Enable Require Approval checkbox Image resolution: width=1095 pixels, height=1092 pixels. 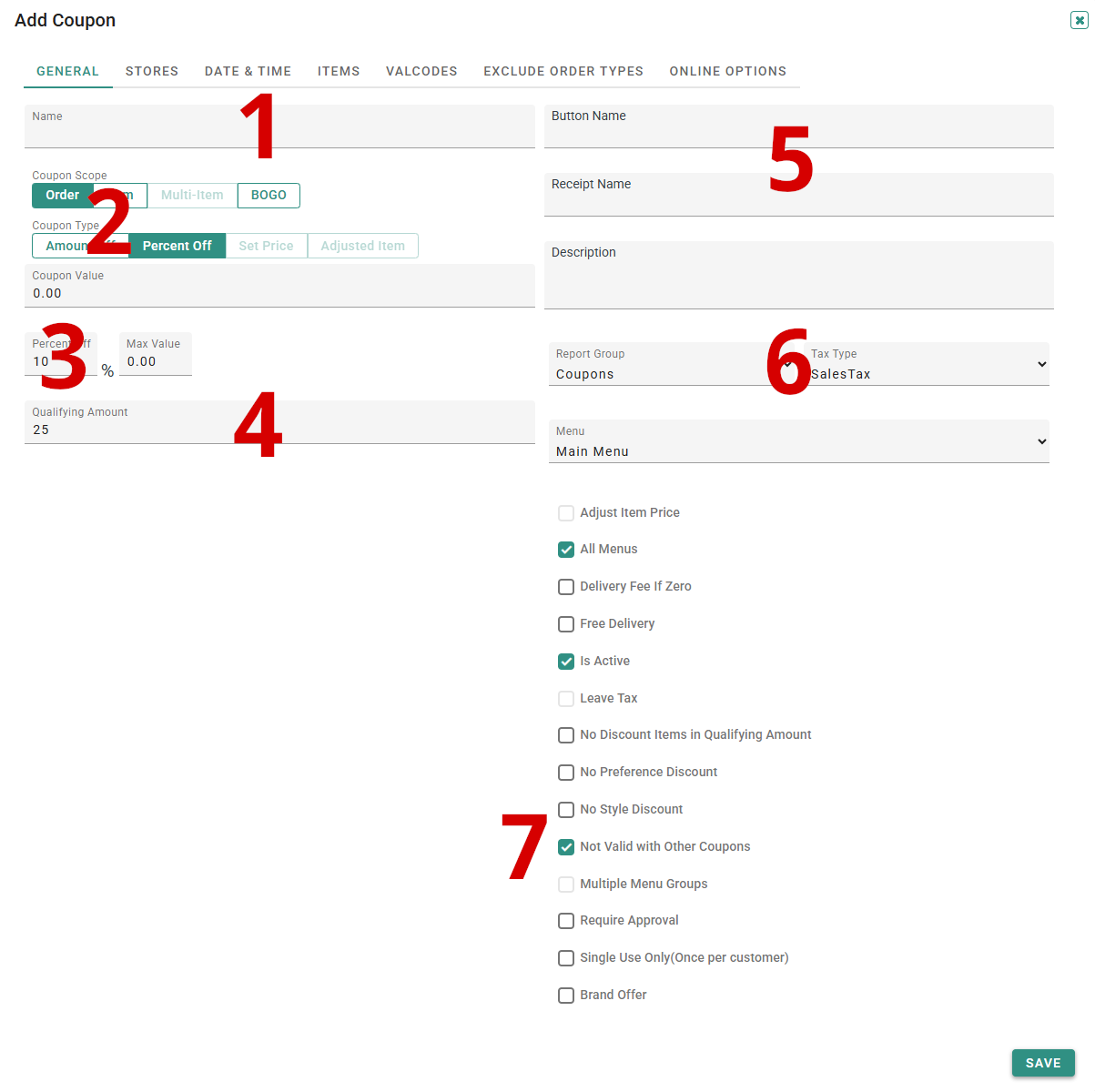[566, 921]
